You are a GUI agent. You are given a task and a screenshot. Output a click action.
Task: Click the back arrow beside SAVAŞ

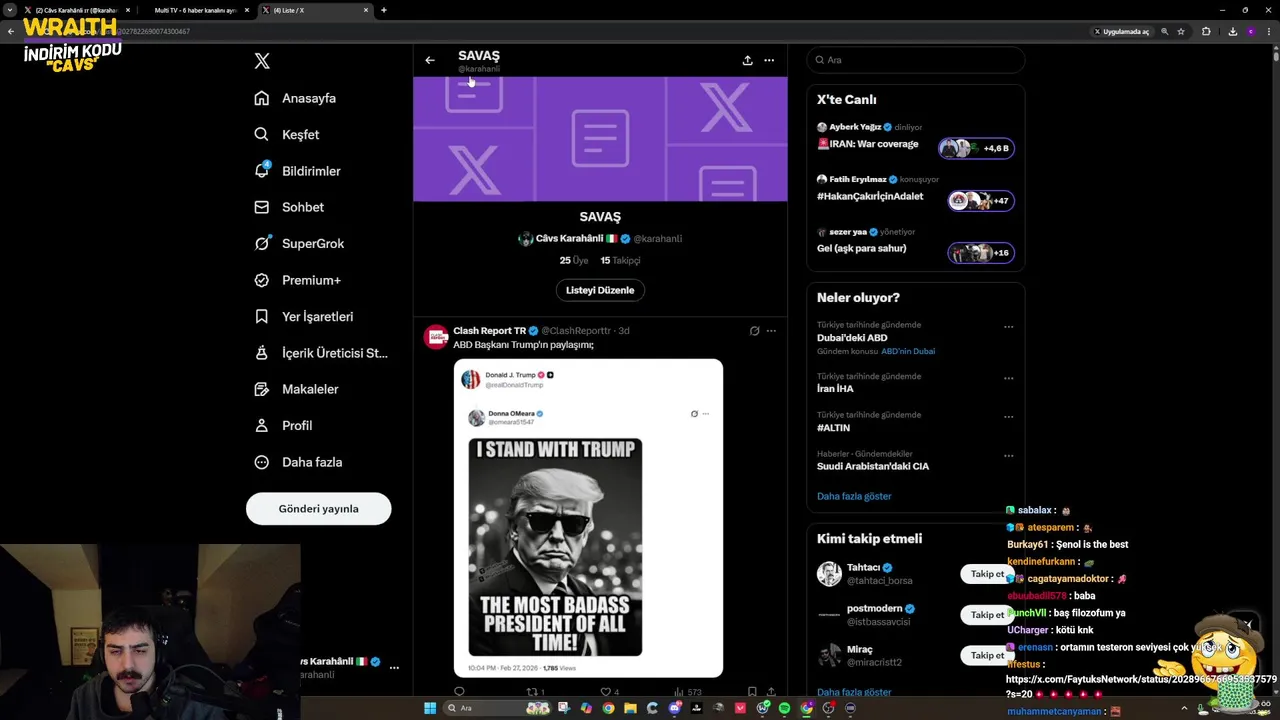430,60
